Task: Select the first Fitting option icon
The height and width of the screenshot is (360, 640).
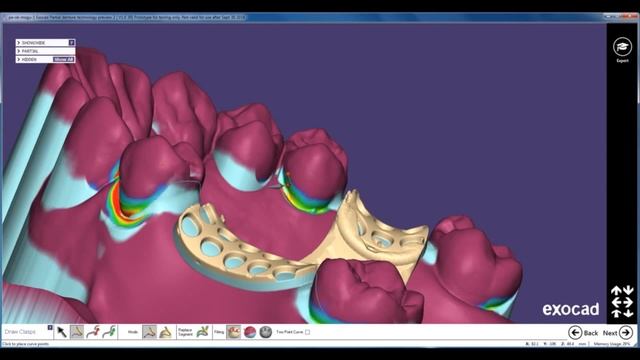Action: click(x=233, y=332)
